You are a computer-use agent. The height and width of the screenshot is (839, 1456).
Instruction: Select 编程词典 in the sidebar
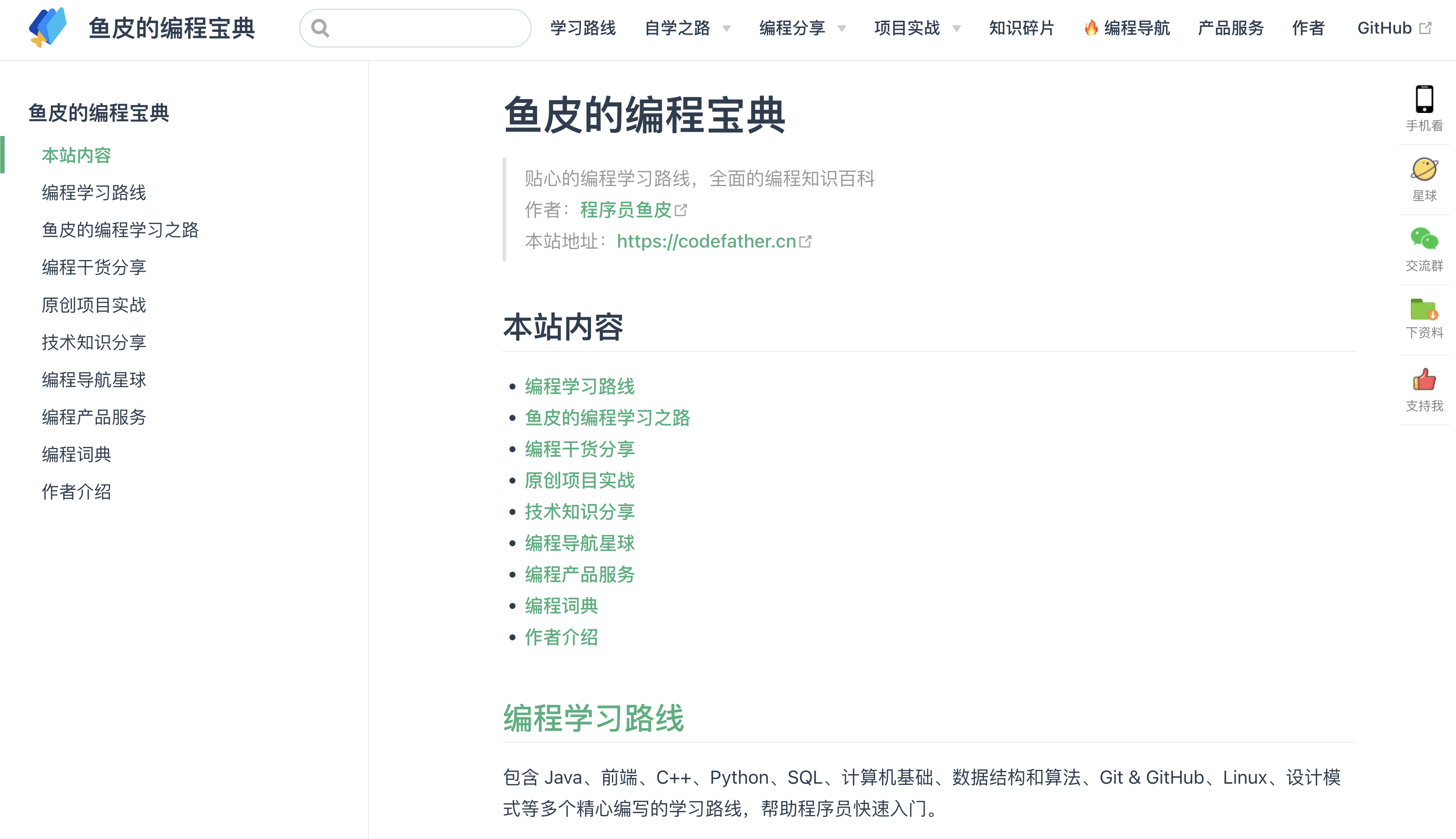click(77, 454)
